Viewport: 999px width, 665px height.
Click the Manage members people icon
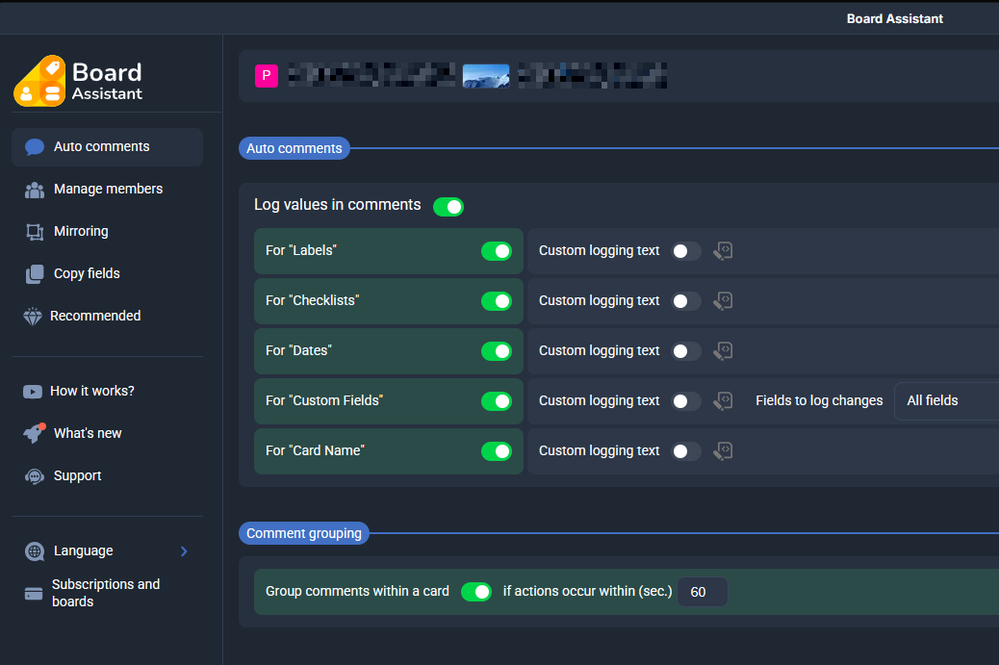coord(34,190)
